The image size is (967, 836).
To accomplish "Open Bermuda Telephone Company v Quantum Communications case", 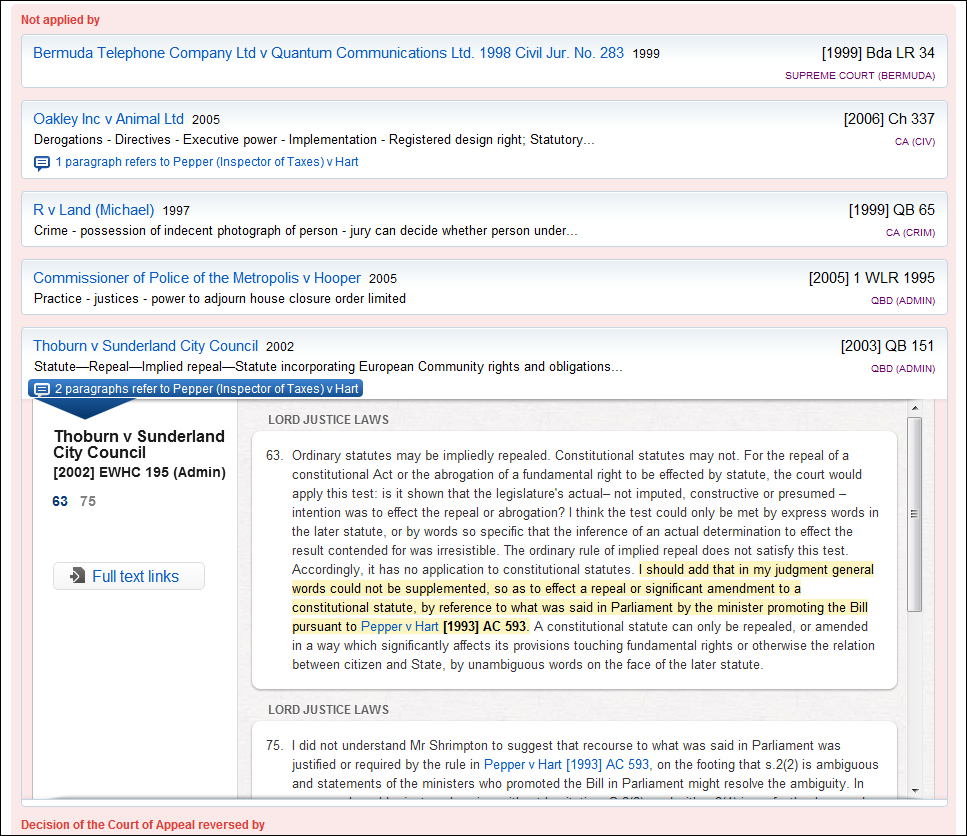I will click(x=328, y=53).
